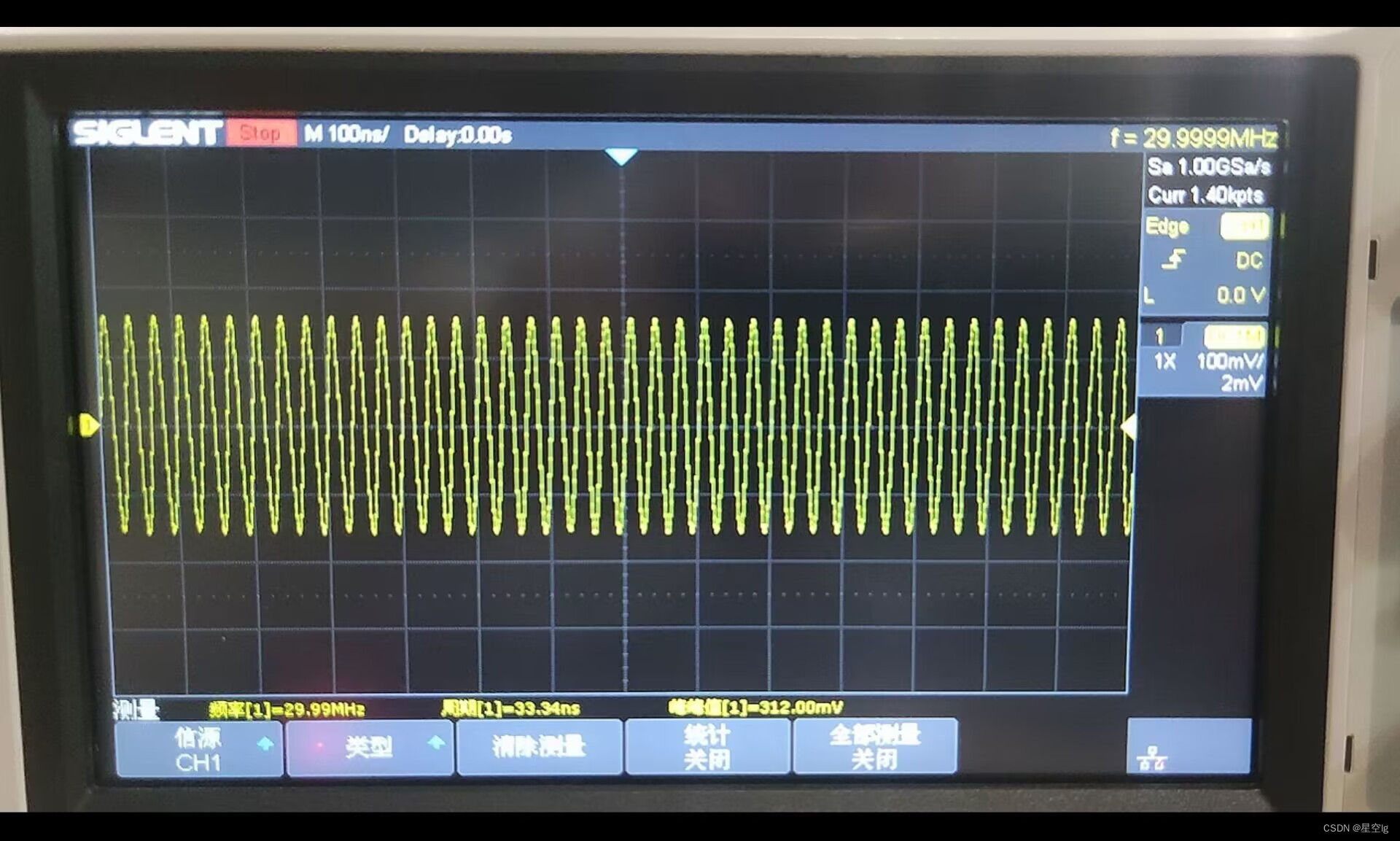Open the 信源 CH1 source selector
Image resolution: width=1400 pixels, height=841 pixels.
[198, 749]
